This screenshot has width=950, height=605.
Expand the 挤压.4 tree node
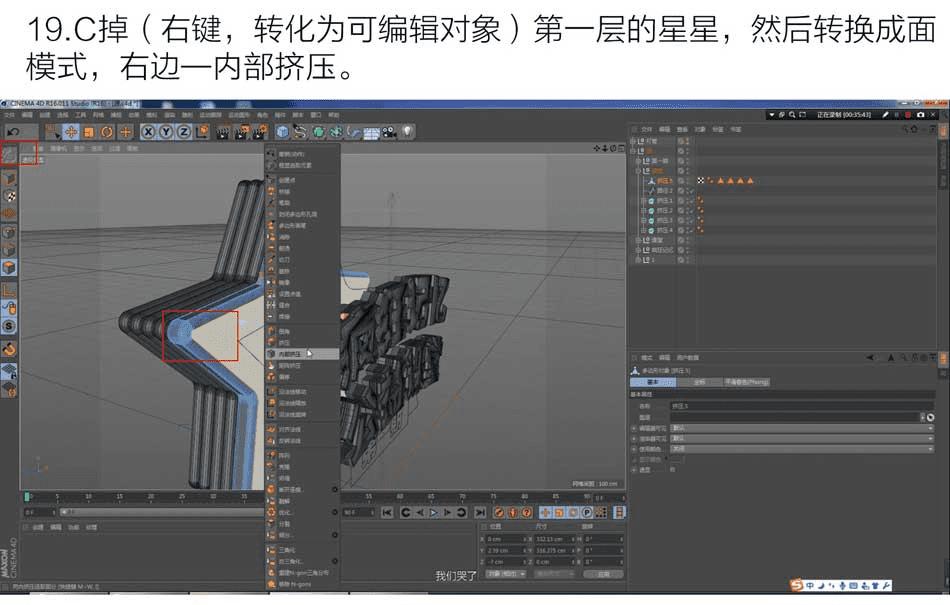(x=643, y=230)
